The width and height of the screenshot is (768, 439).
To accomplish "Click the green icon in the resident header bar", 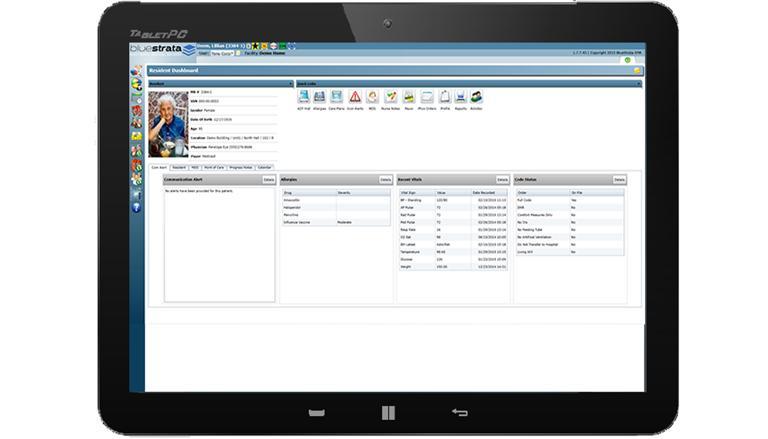I will tap(283, 46).
